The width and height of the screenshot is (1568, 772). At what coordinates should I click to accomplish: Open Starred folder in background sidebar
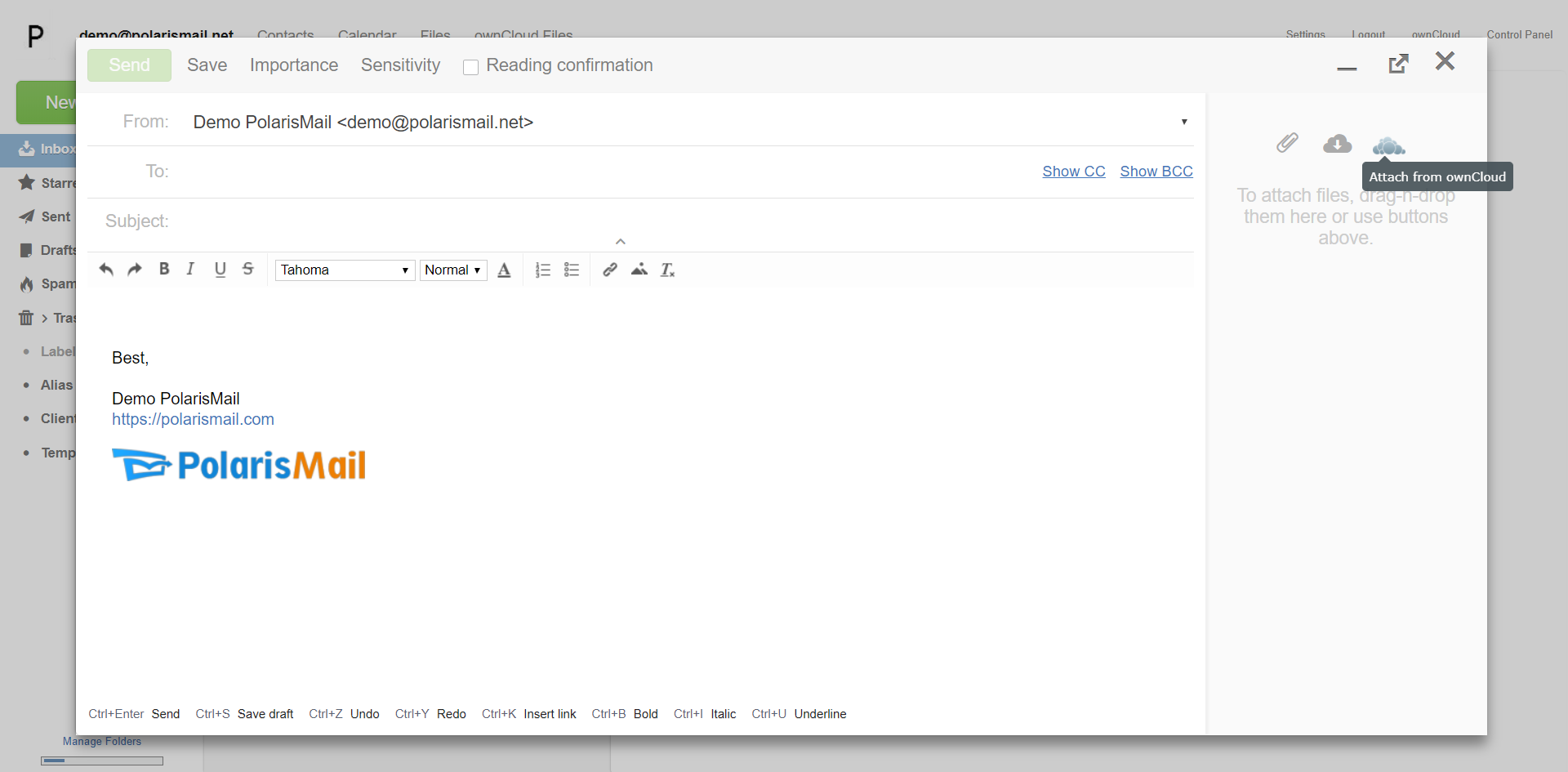[x=47, y=183]
